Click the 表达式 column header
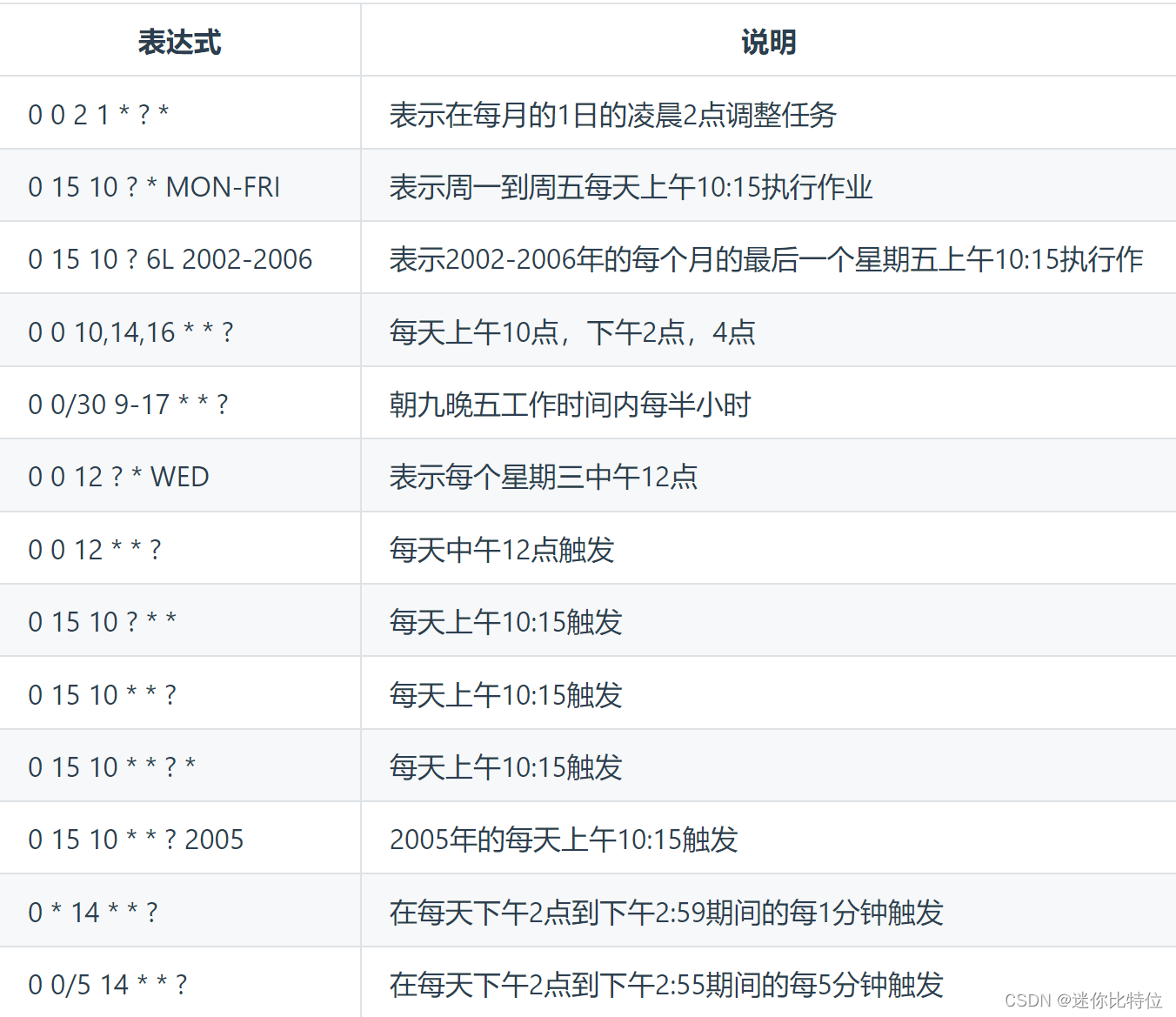The width and height of the screenshot is (1176, 1017). tap(178, 42)
